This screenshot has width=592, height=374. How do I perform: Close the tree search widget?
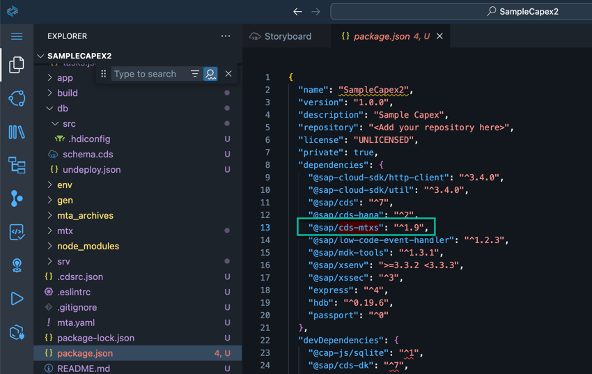tap(228, 74)
